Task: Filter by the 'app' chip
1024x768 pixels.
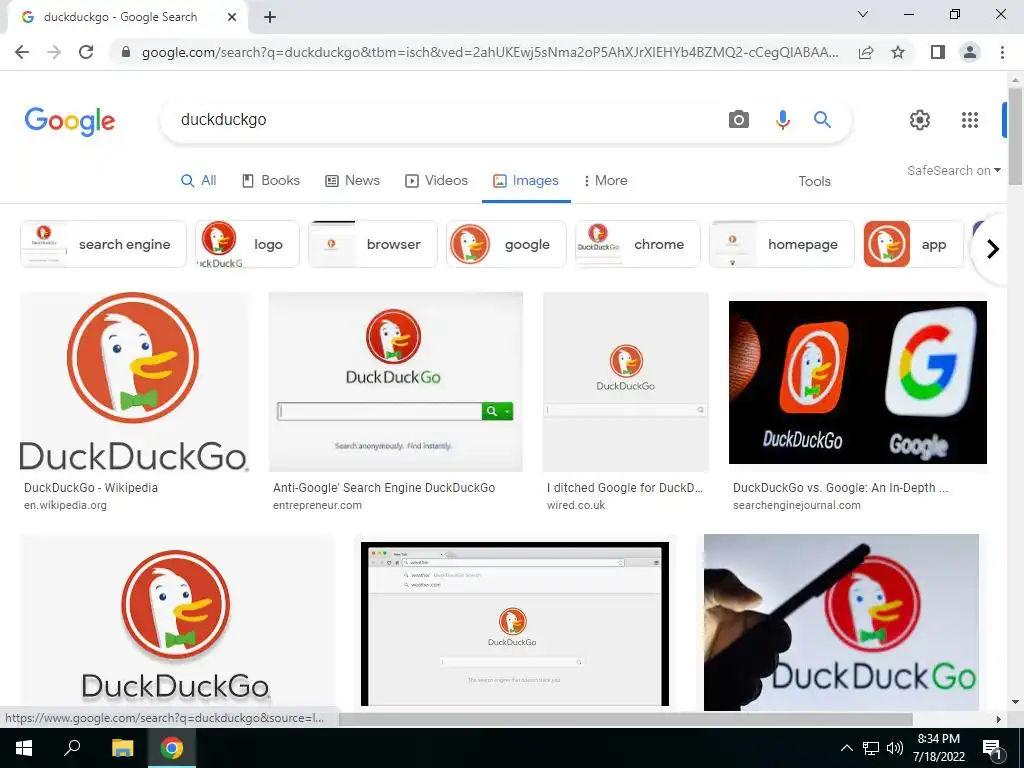Action: (x=913, y=244)
